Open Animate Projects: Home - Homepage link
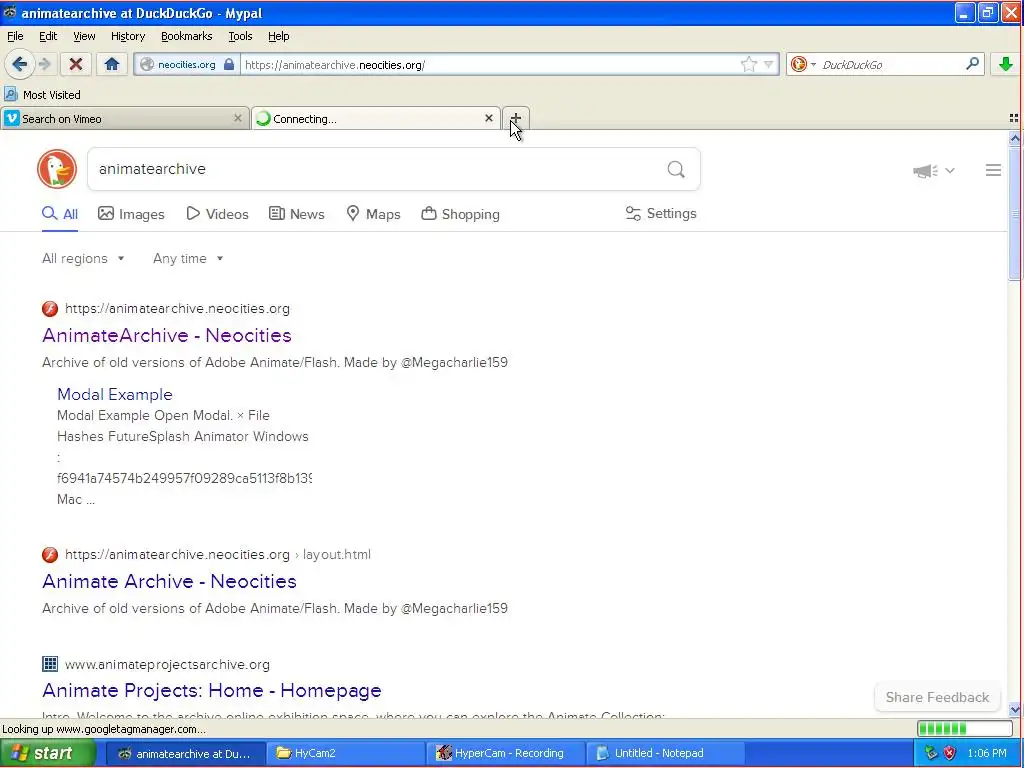This screenshot has width=1024, height=768. (x=212, y=690)
